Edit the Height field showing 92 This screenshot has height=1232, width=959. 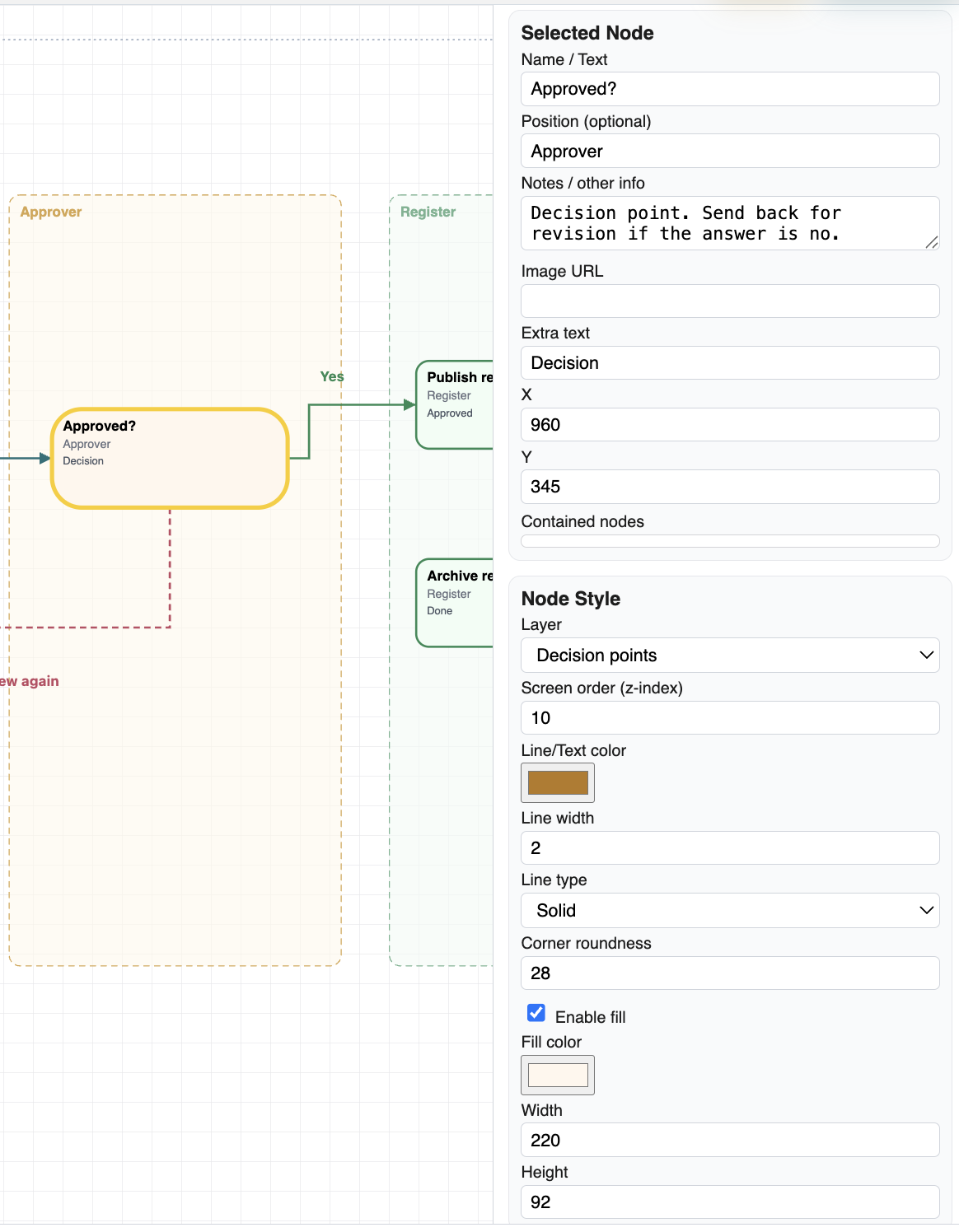tap(730, 1202)
